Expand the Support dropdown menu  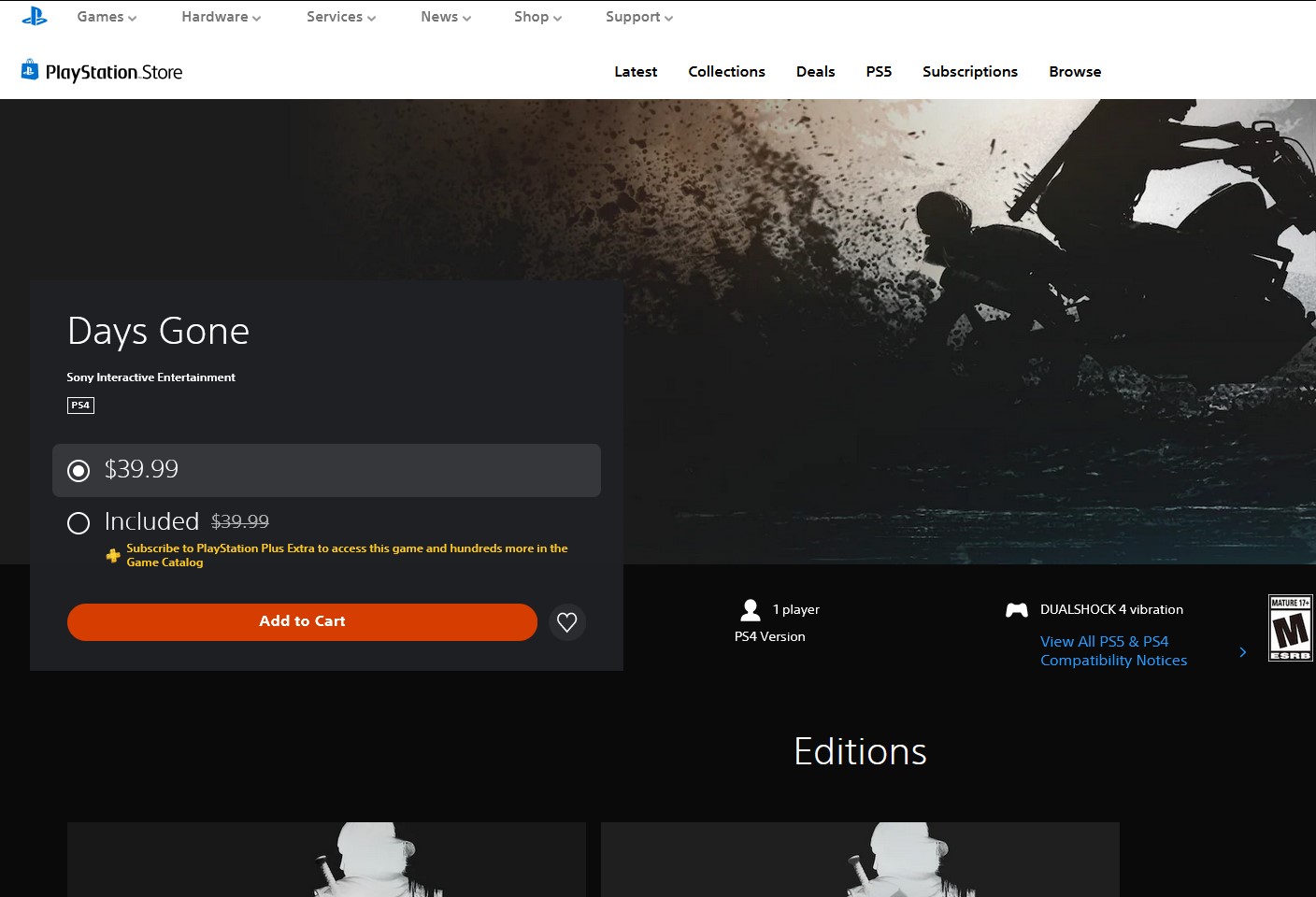pos(639,17)
